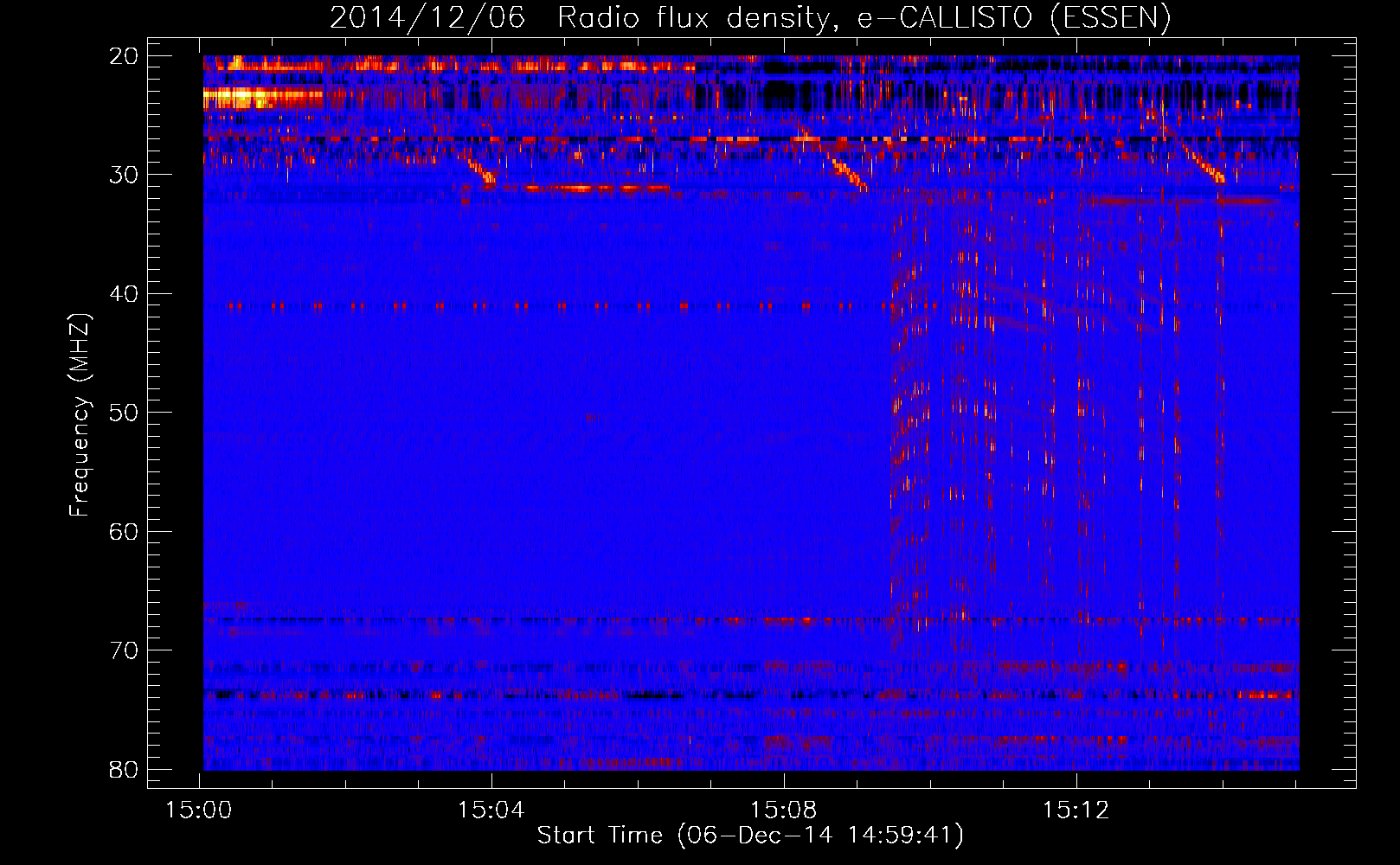Click the plot title mentioning e-CALLISTO (ESSEN)
Image resolution: width=1400 pixels, height=865 pixels.
click(750, 17)
